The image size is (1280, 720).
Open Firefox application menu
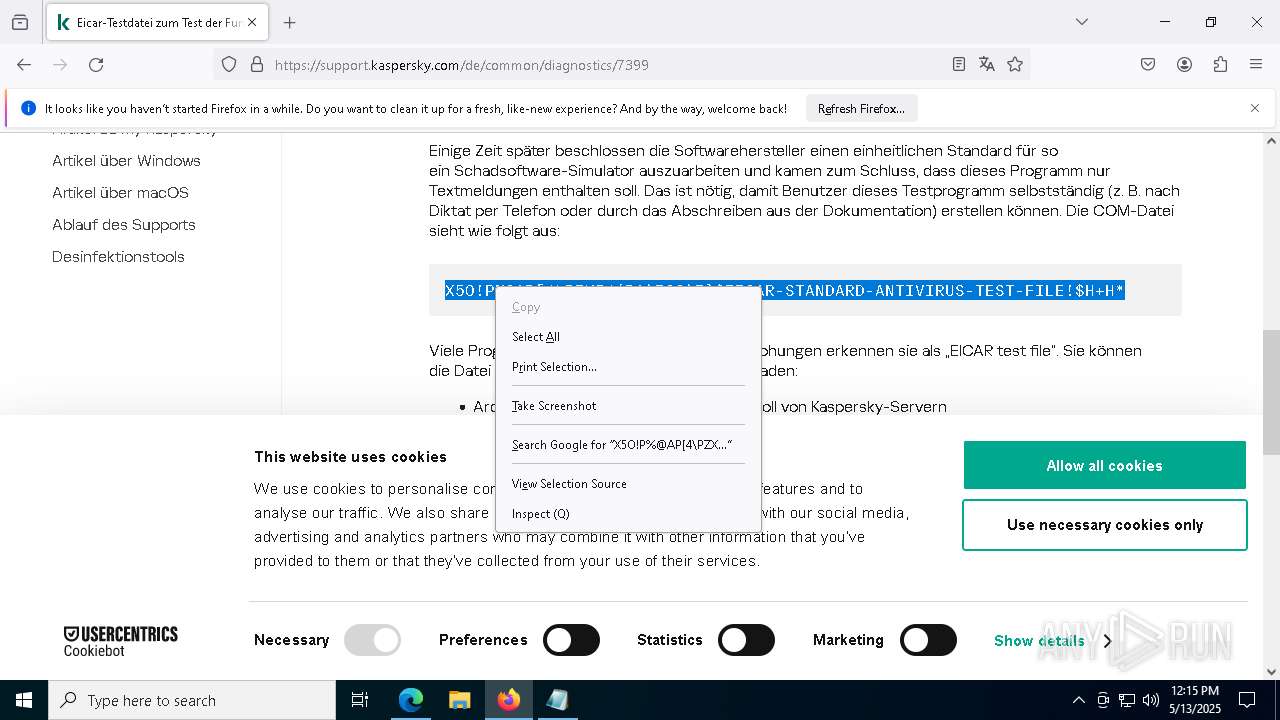point(1256,64)
